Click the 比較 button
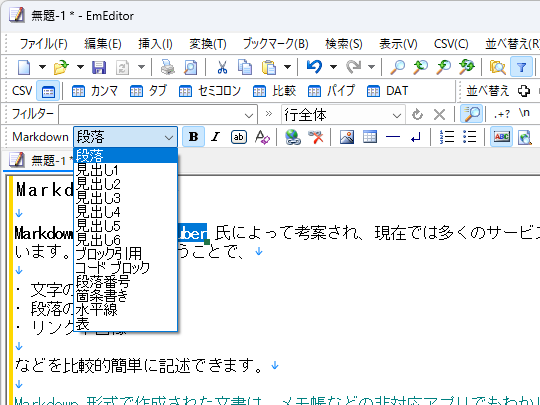 click(274, 91)
